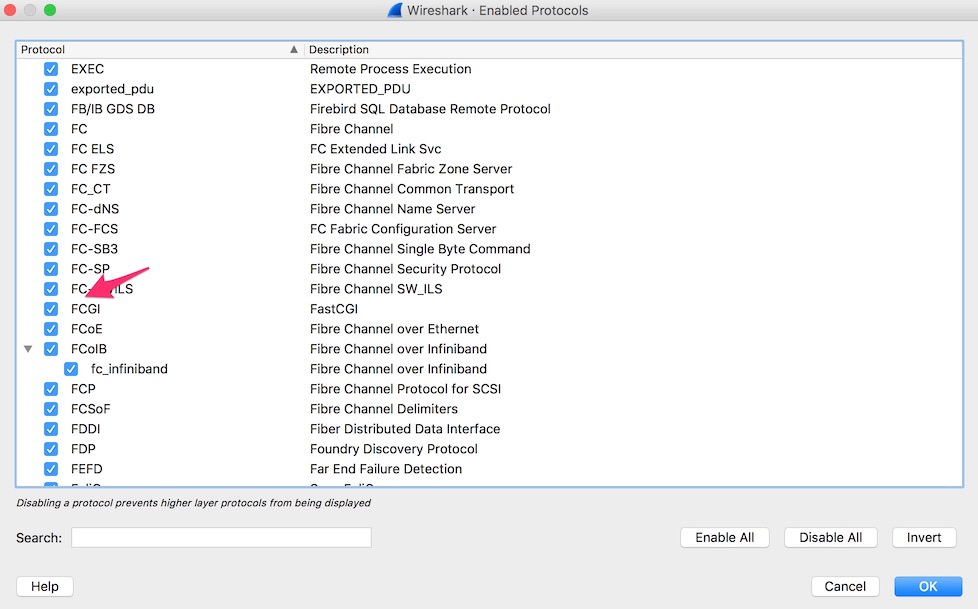Screen dimensions: 978x609
Task: Select 'Fibre Channel Security Protocol' description
Action: point(405,268)
